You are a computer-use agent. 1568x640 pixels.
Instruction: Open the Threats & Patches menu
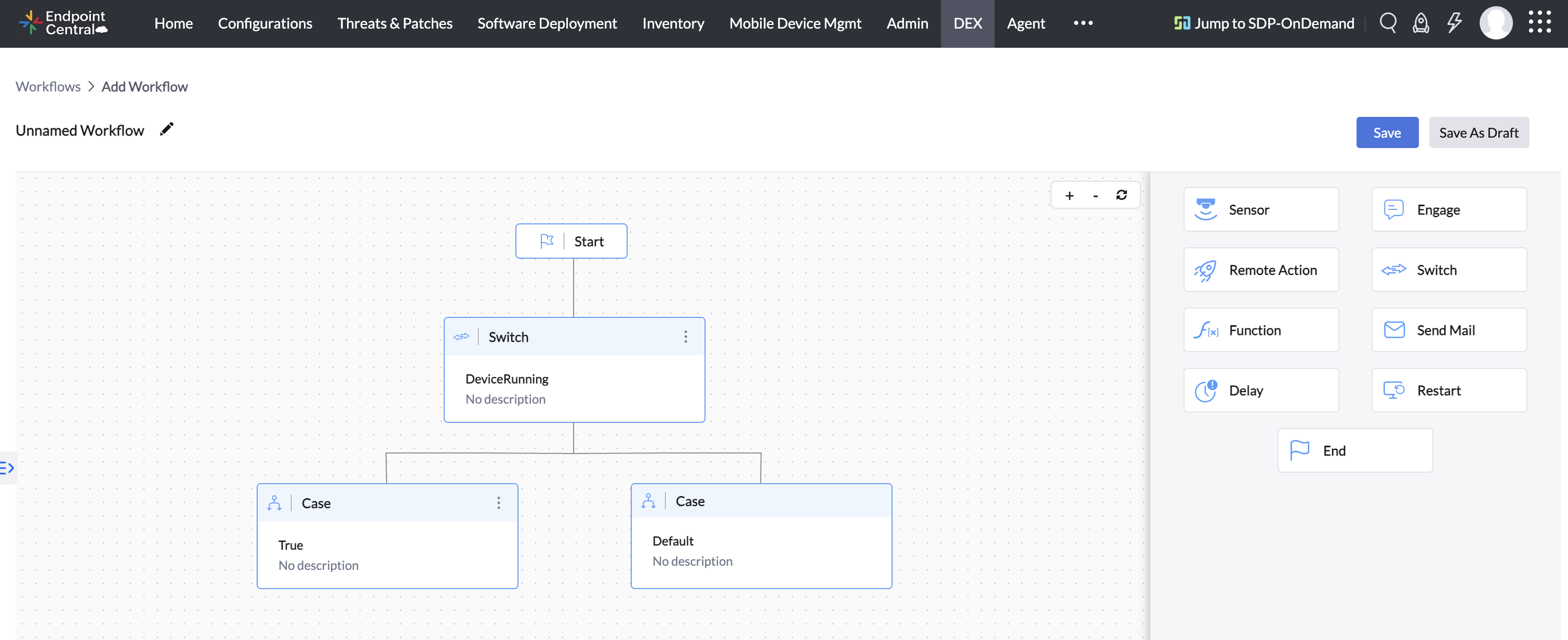[x=395, y=24]
